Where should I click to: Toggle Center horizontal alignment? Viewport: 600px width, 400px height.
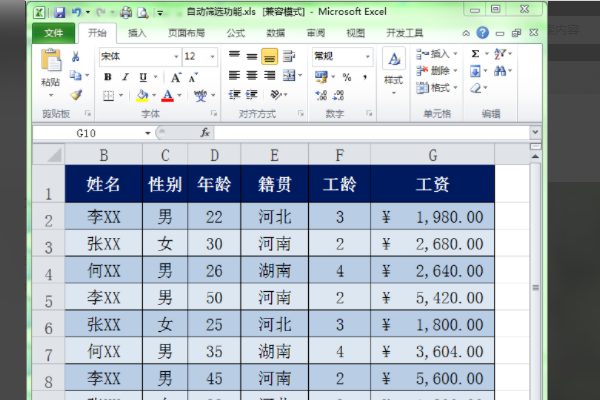pyautogui.click(x=252, y=75)
